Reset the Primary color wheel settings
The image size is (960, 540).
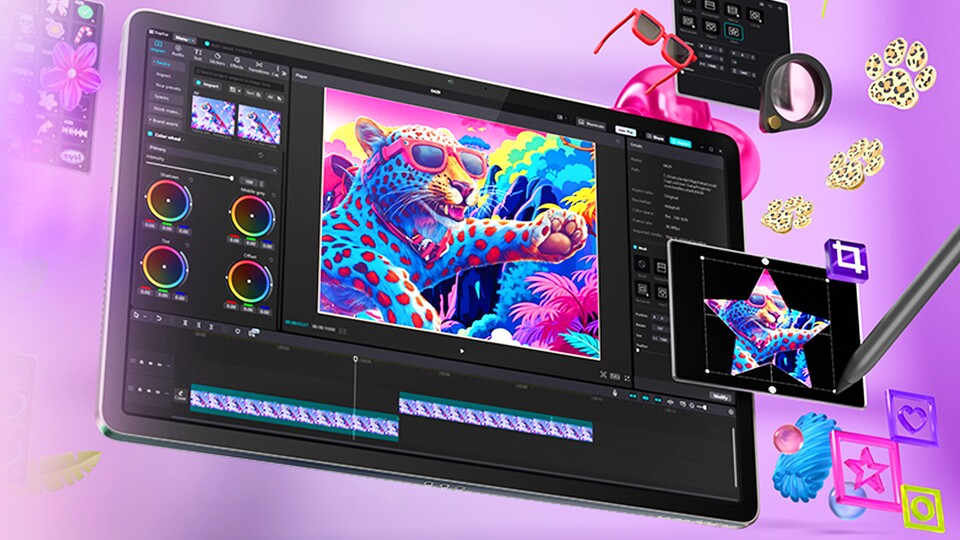pyautogui.click(x=261, y=156)
